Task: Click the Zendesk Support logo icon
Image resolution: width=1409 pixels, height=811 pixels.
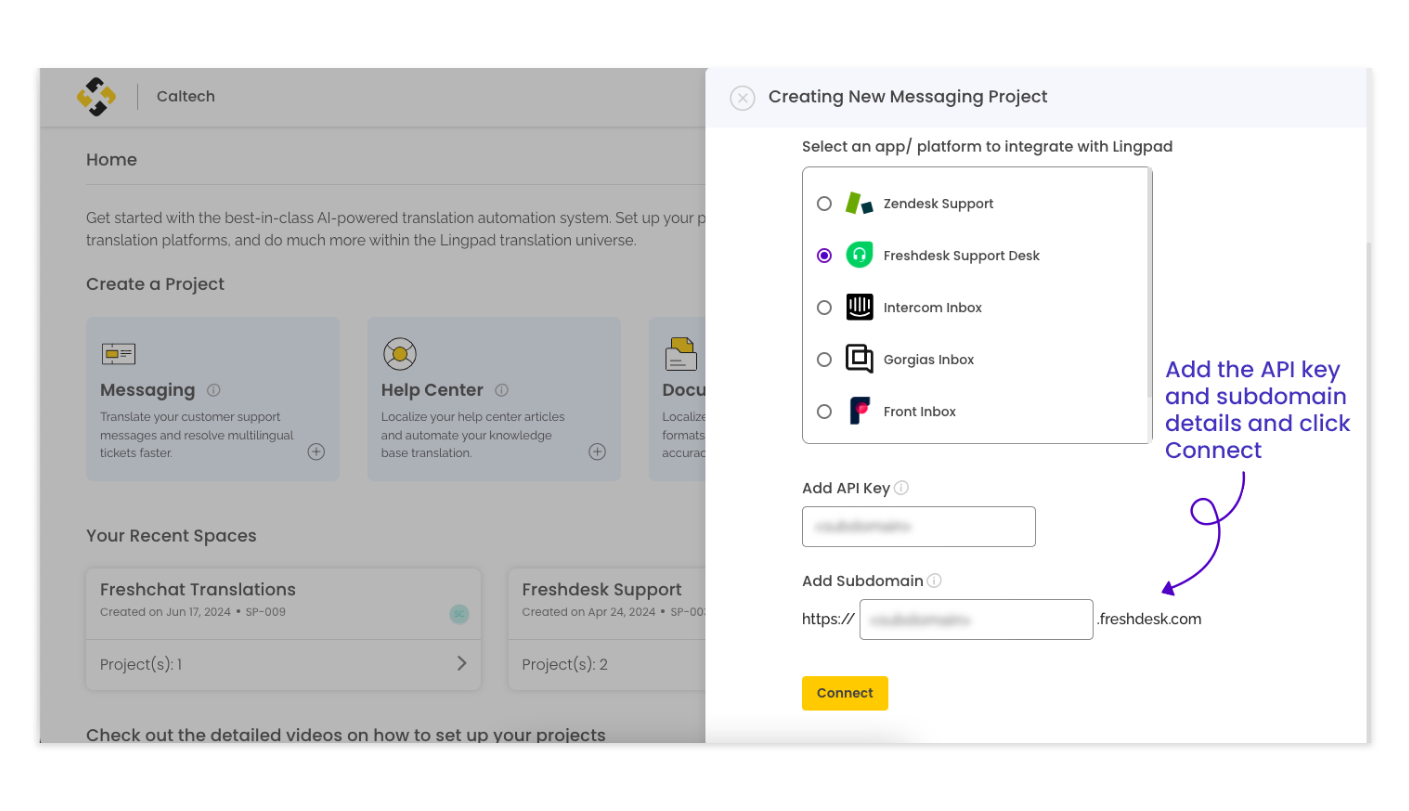Action: pos(859,204)
